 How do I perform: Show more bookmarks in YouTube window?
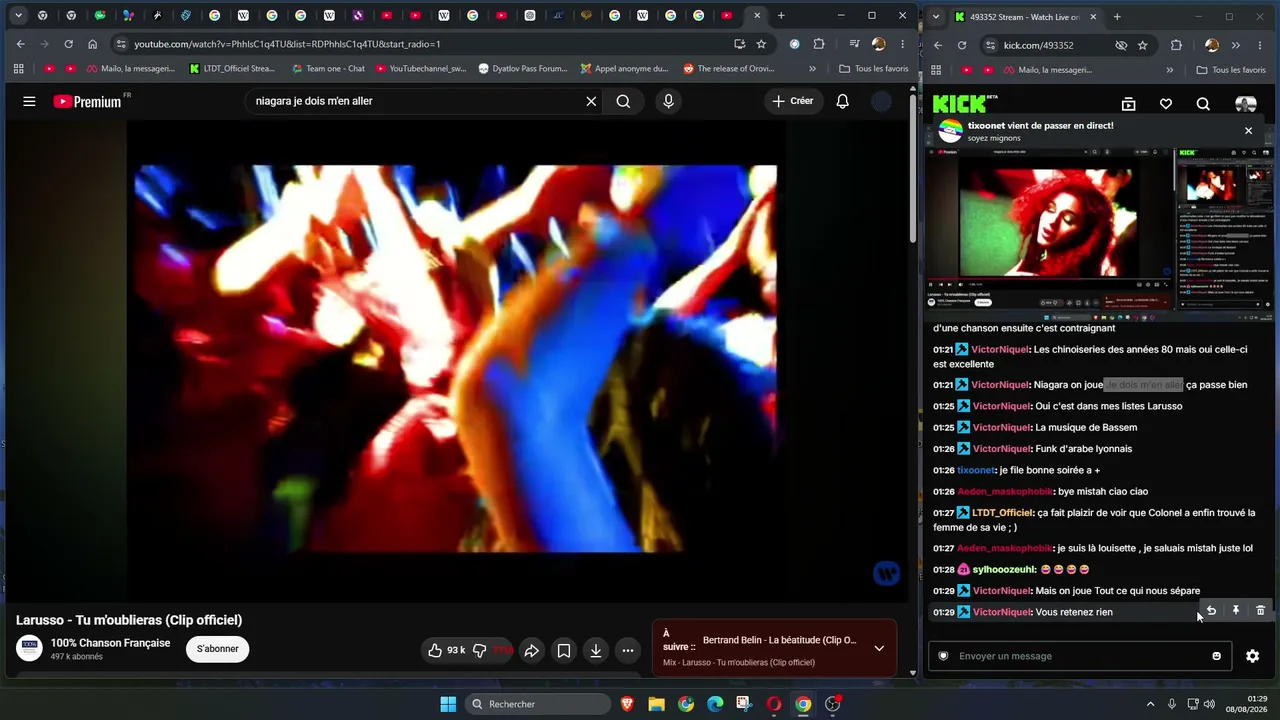coord(812,69)
